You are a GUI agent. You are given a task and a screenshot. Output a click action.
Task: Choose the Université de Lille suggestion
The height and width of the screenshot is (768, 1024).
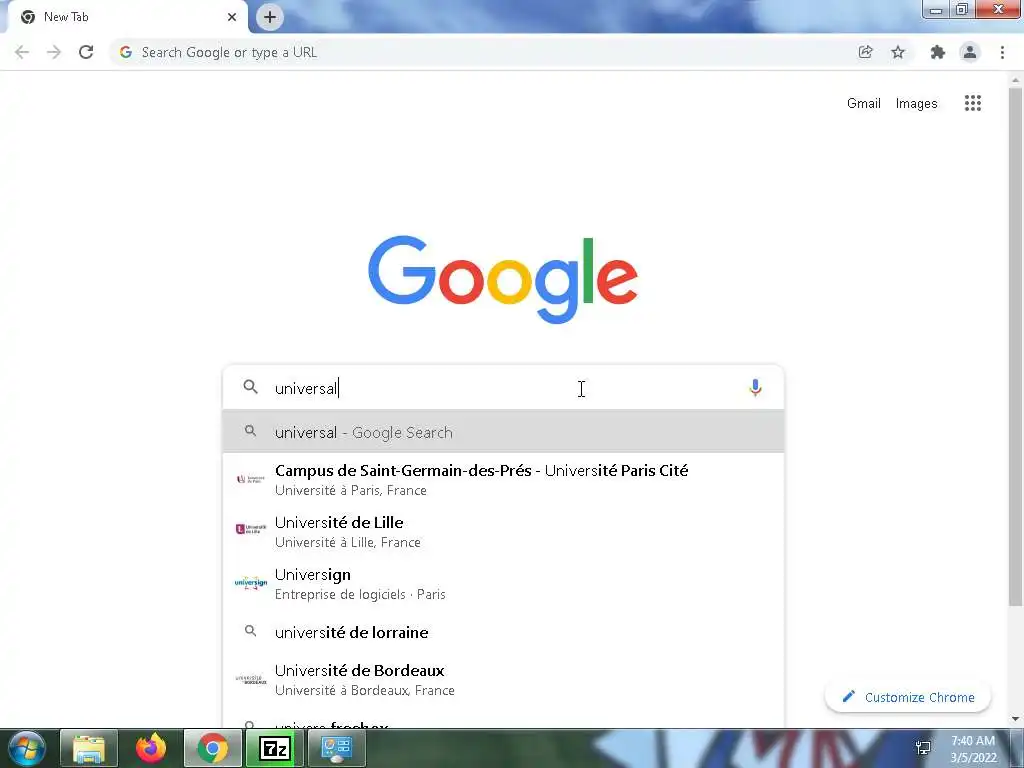point(503,532)
